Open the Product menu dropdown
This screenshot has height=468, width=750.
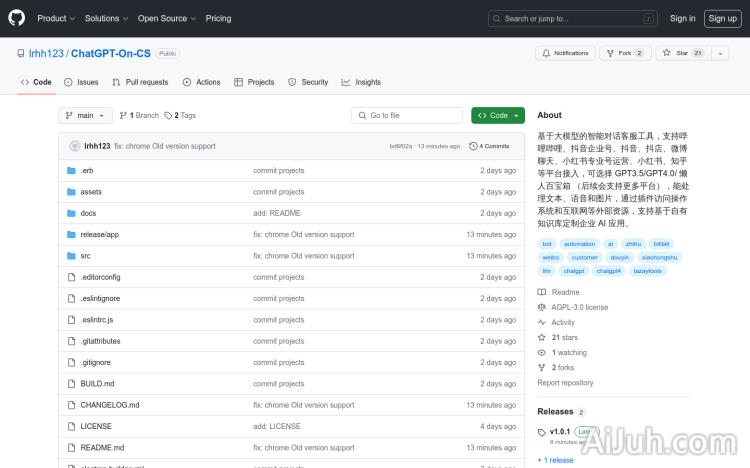[55, 18]
